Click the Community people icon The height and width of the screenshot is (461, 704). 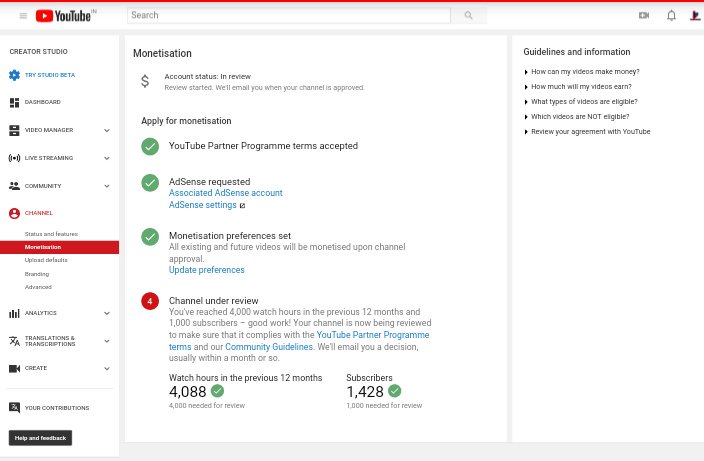(x=14, y=186)
